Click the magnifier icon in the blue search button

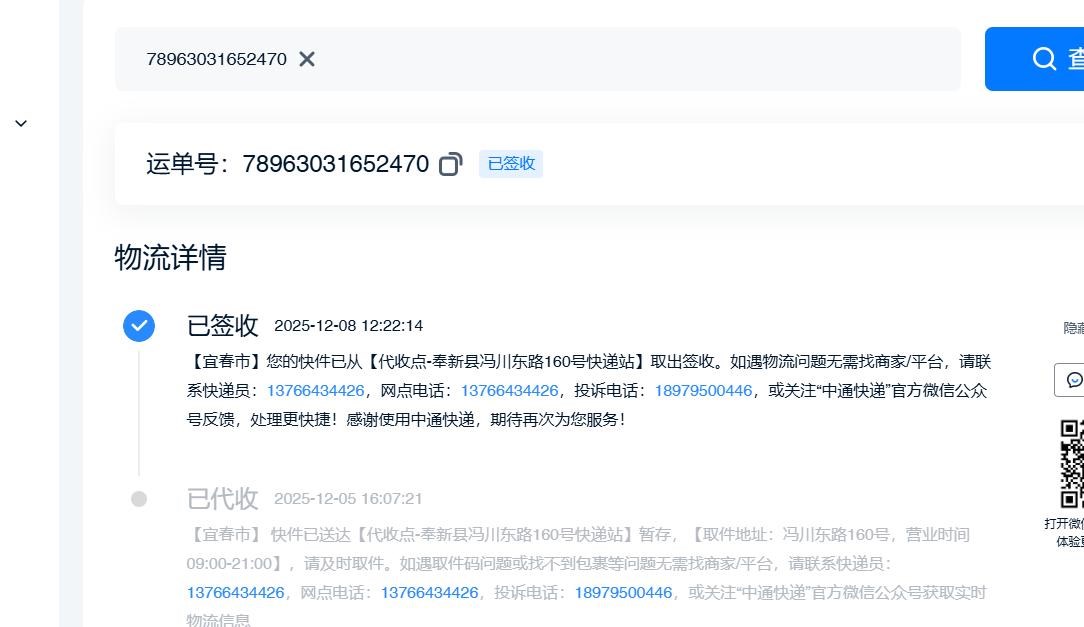click(1044, 59)
